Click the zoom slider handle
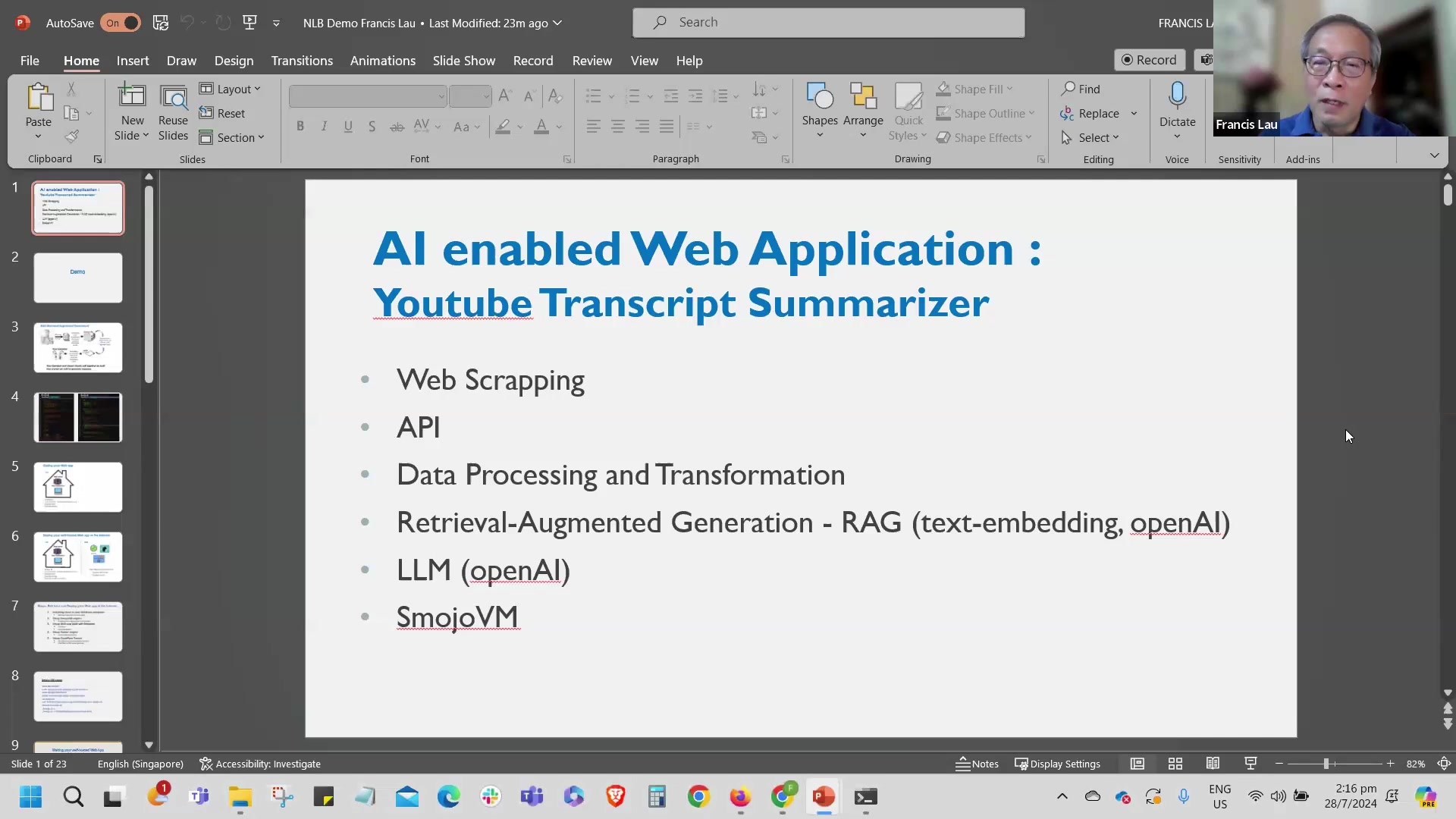Screen dimensions: 1456x819 coord(1326,764)
